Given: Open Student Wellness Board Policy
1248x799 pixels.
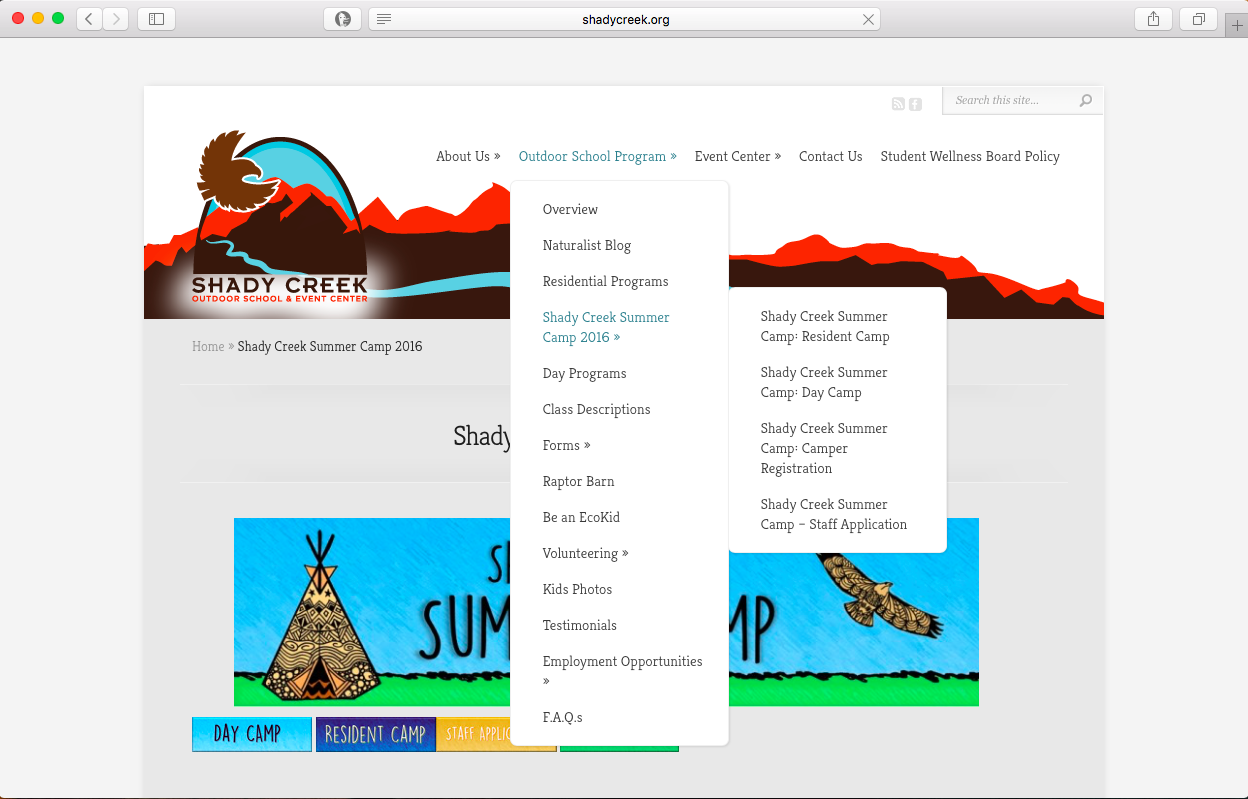Looking at the screenshot, I should coord(970,156).
